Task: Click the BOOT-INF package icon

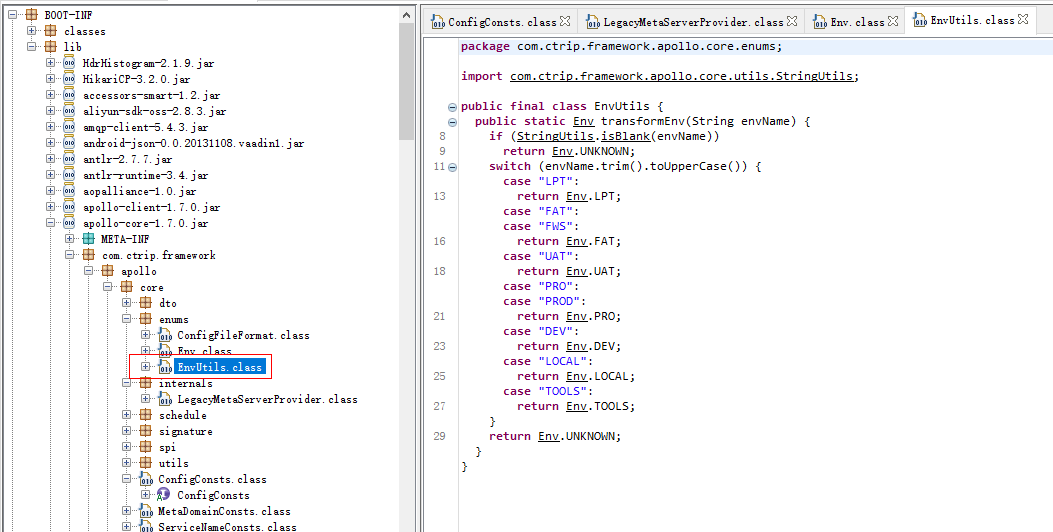Action: (x=31, y=15)
